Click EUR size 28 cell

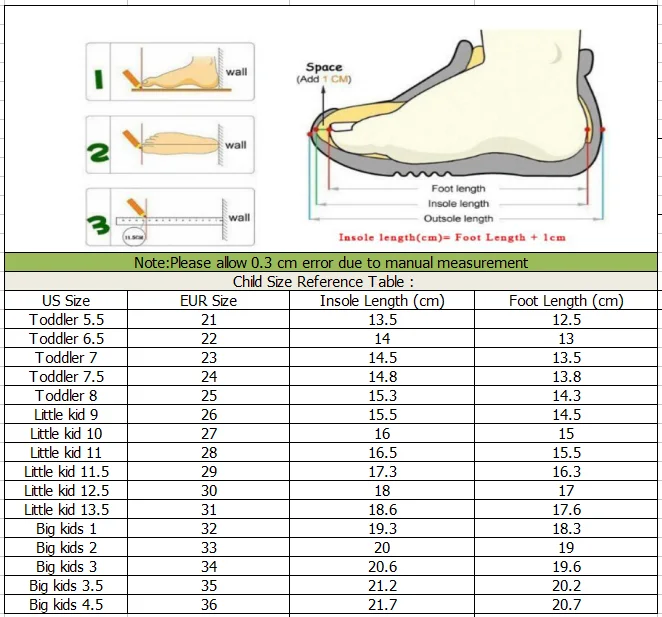tap(209, 453)
